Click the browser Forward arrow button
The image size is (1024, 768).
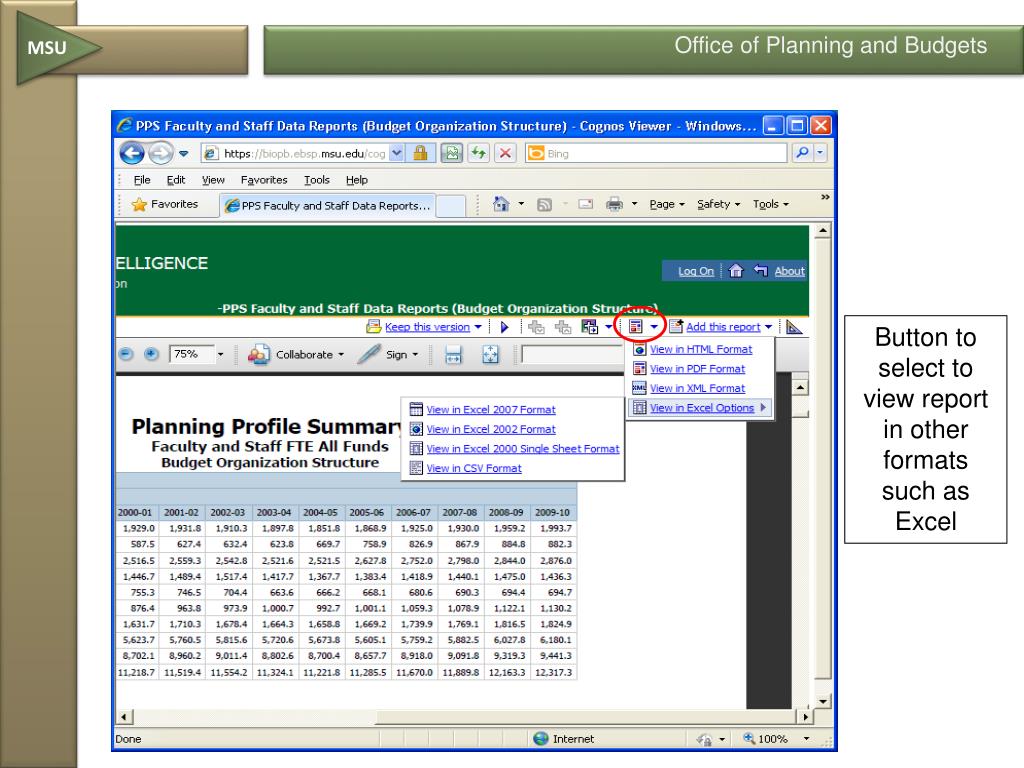[160, 153]
